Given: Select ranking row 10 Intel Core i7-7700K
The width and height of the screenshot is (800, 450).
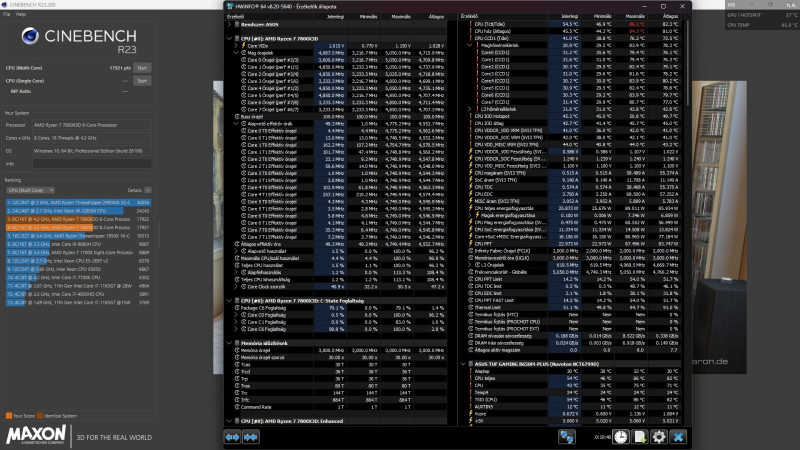Looking at the screenshot, I should pos(78,278).
